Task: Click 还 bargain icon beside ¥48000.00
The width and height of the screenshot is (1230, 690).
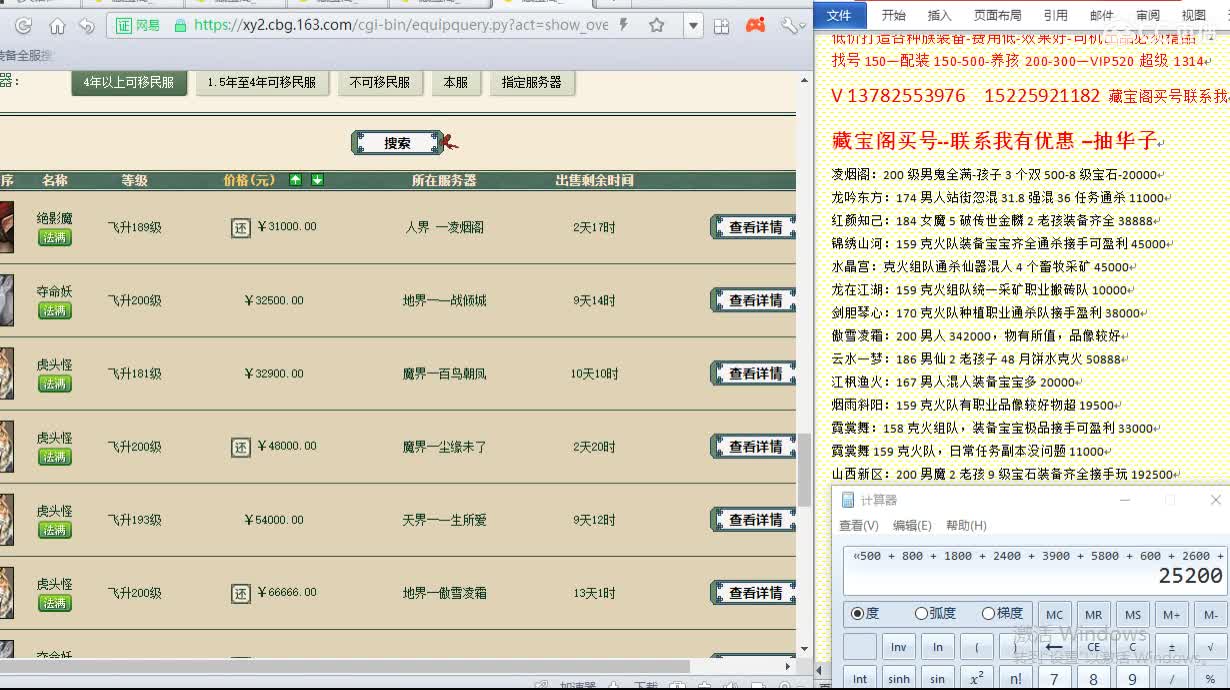Action: pos(240,447)
